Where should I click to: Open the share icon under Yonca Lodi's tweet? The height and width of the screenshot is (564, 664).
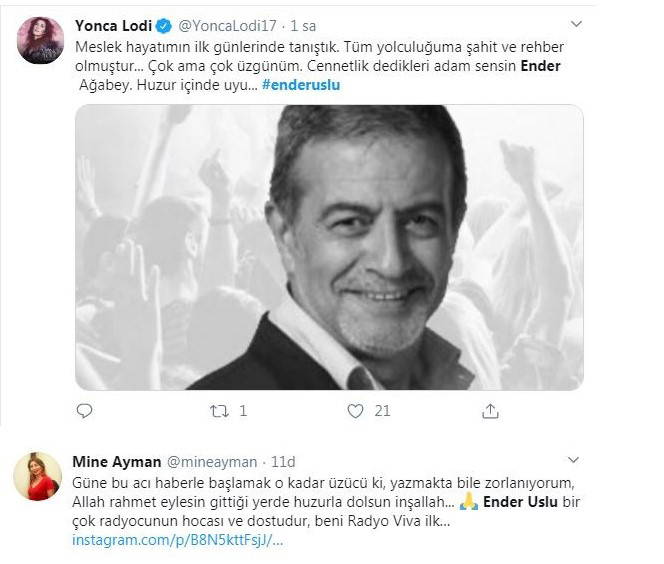click(490, 411)
